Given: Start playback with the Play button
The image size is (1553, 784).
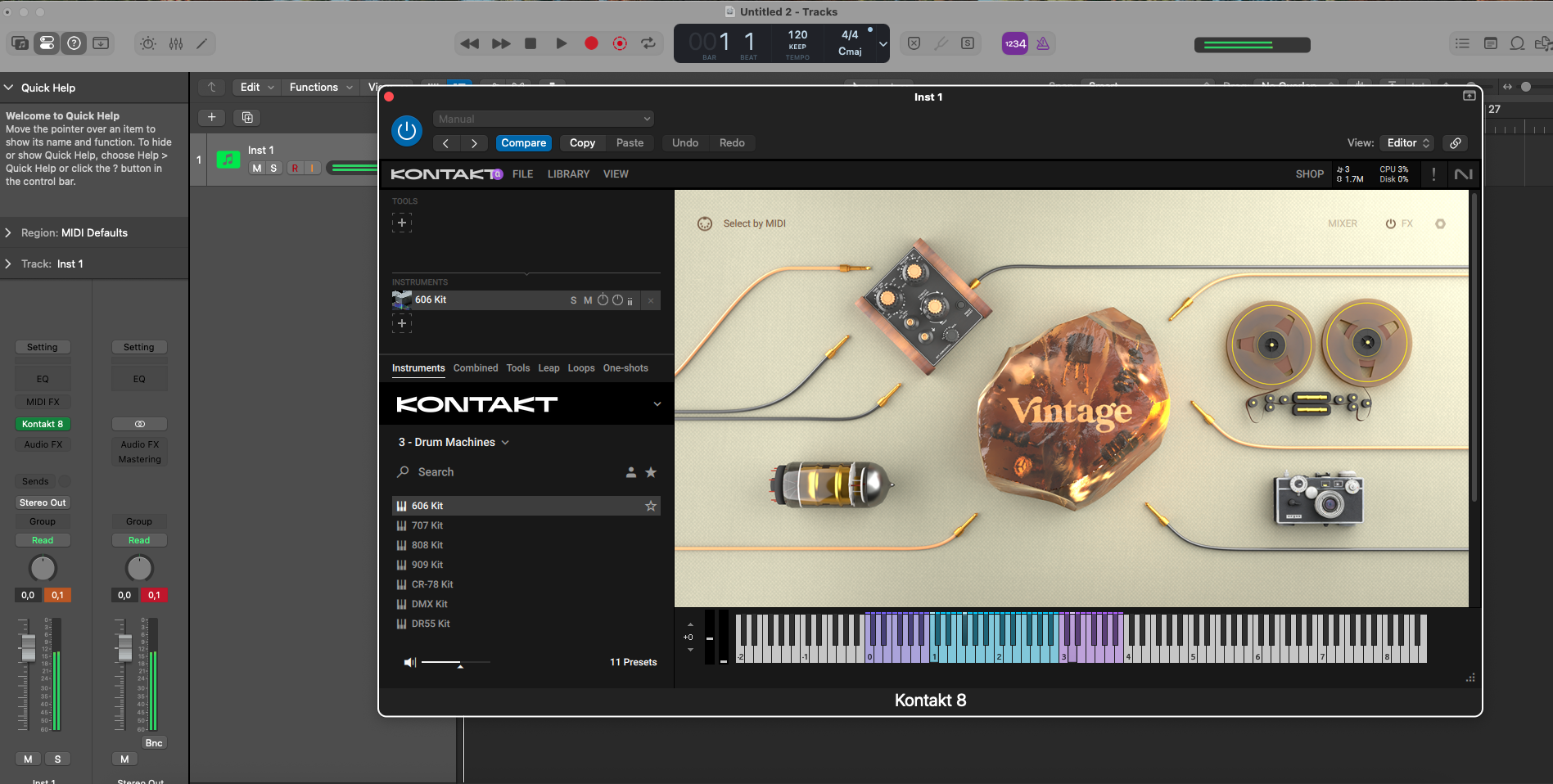Looking at the screenshot, I should click(x=561, y=43).
